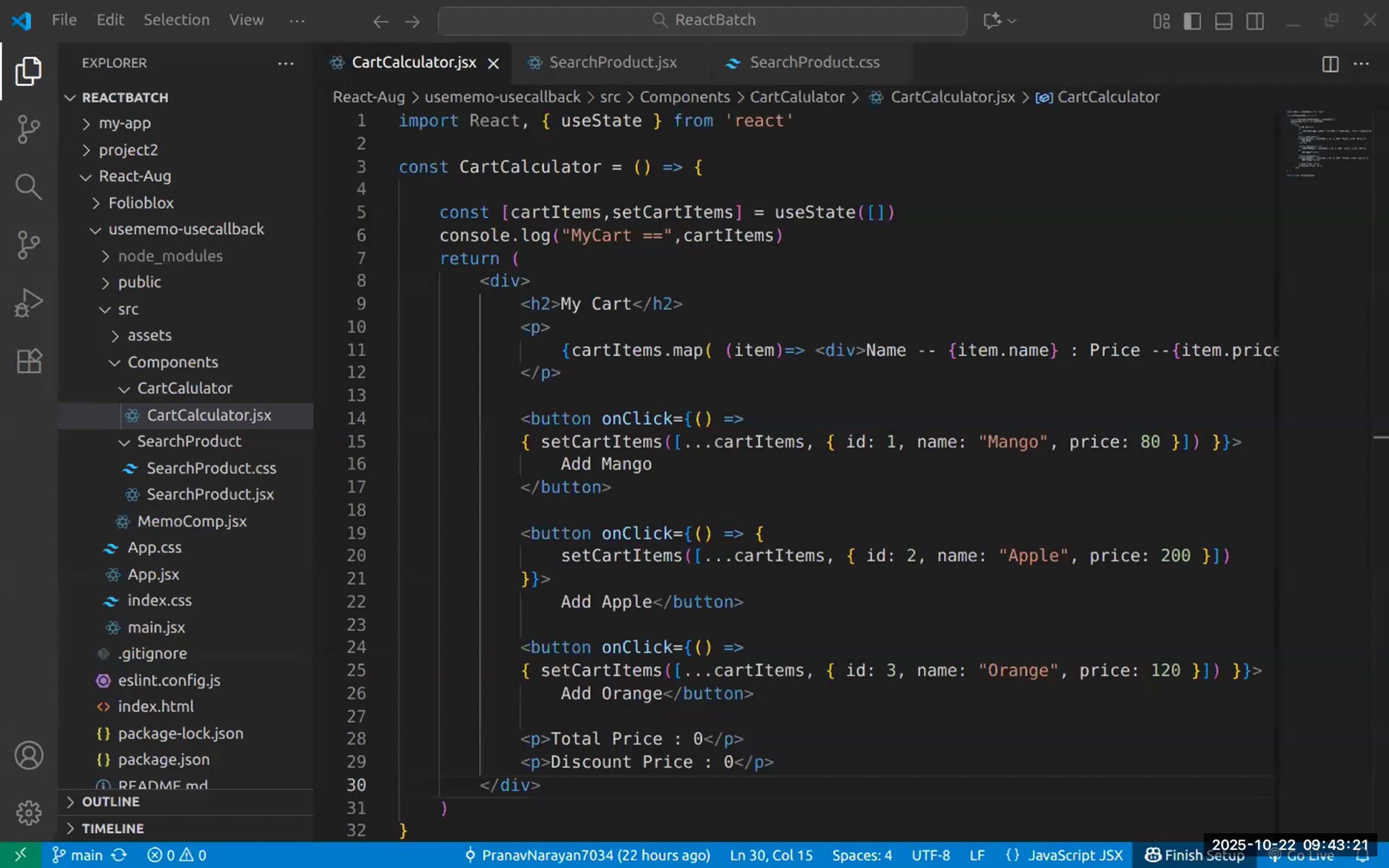Open the Accounts menu icon
The image size is (1389, 868).
click(28, 755)
